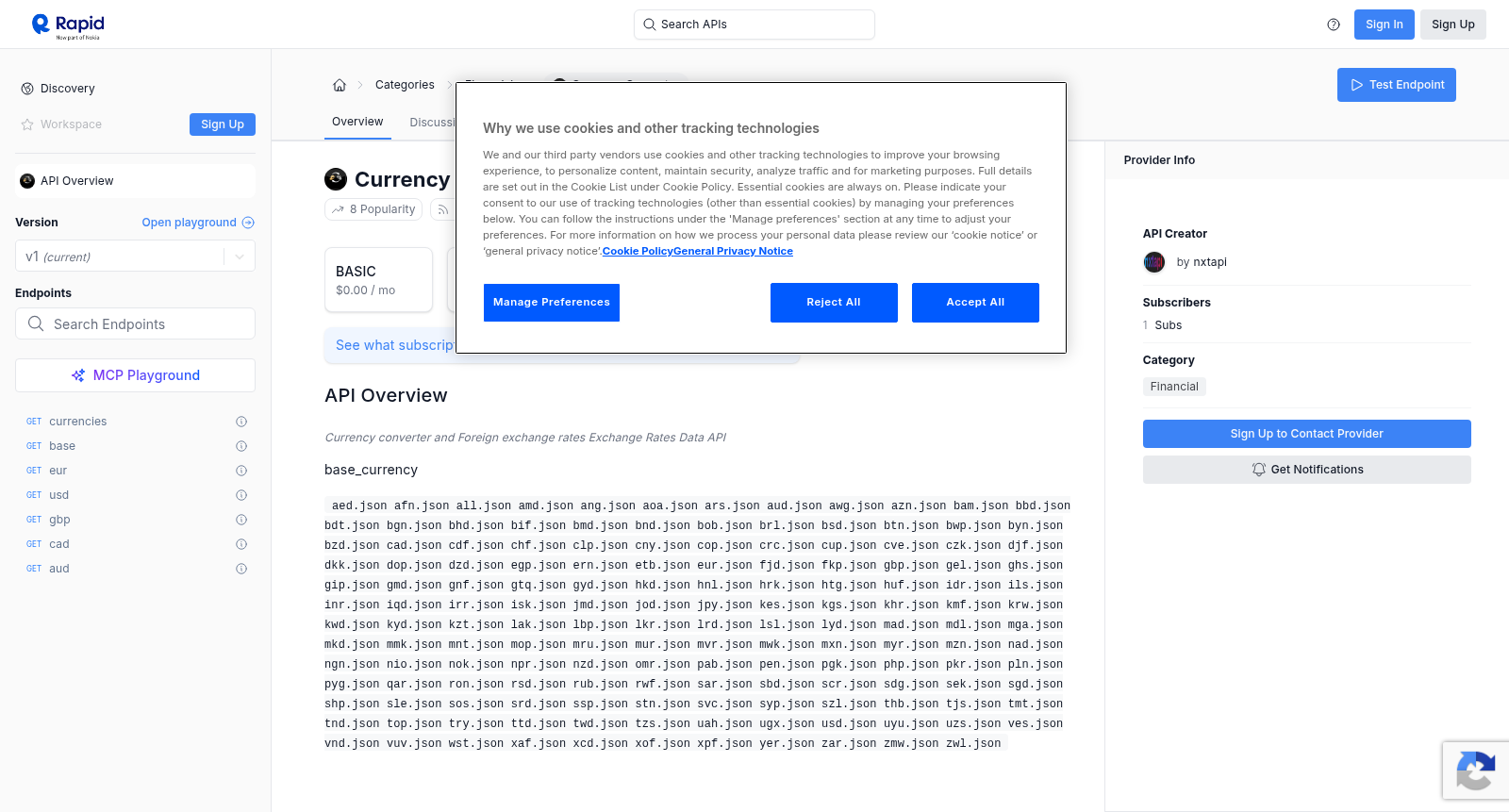Screen dimensions: 1509x812
Task: Click the Get Notifications button
Action: [1306, 470]
